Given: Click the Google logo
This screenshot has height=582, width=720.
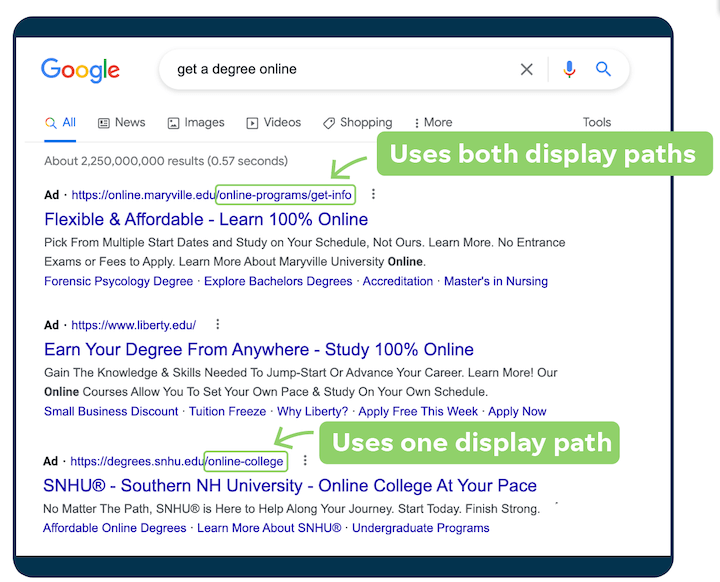Looking at the screenshot, I should (80, 70).
